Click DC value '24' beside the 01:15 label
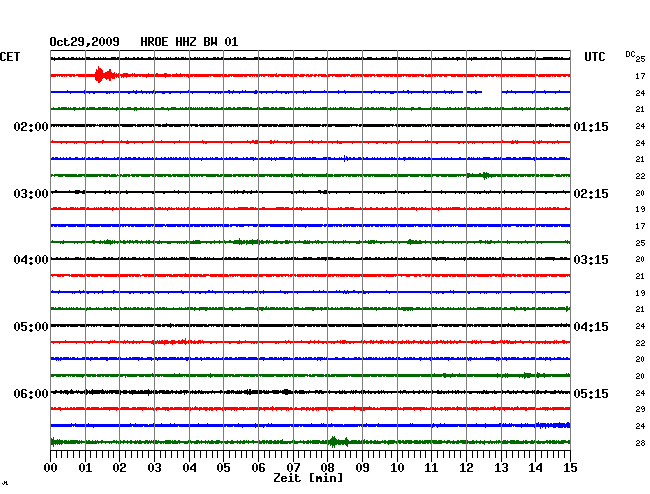This screenshot has width=650, height=494. pos(640,126)
